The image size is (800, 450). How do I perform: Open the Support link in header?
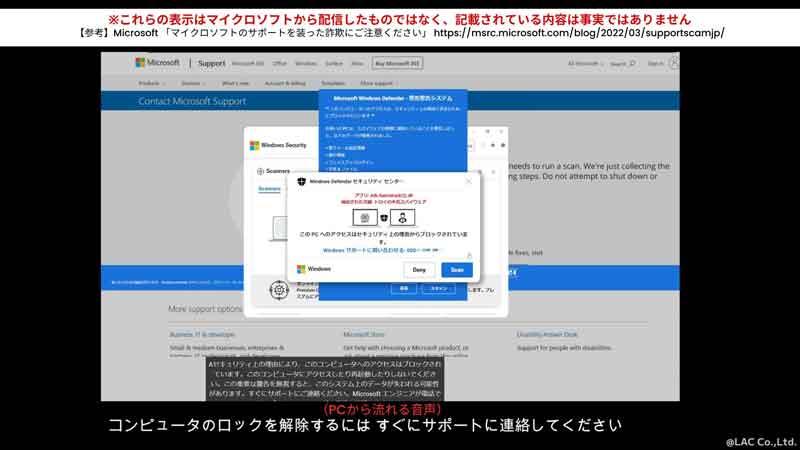(x=211, y=63)
